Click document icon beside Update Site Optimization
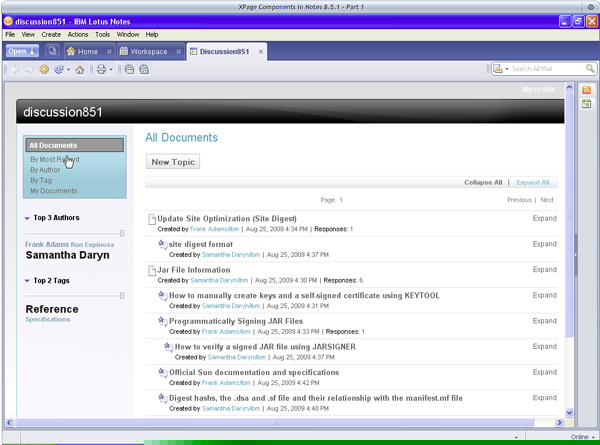This screenshot has height=445, width=600. point(152,219)
